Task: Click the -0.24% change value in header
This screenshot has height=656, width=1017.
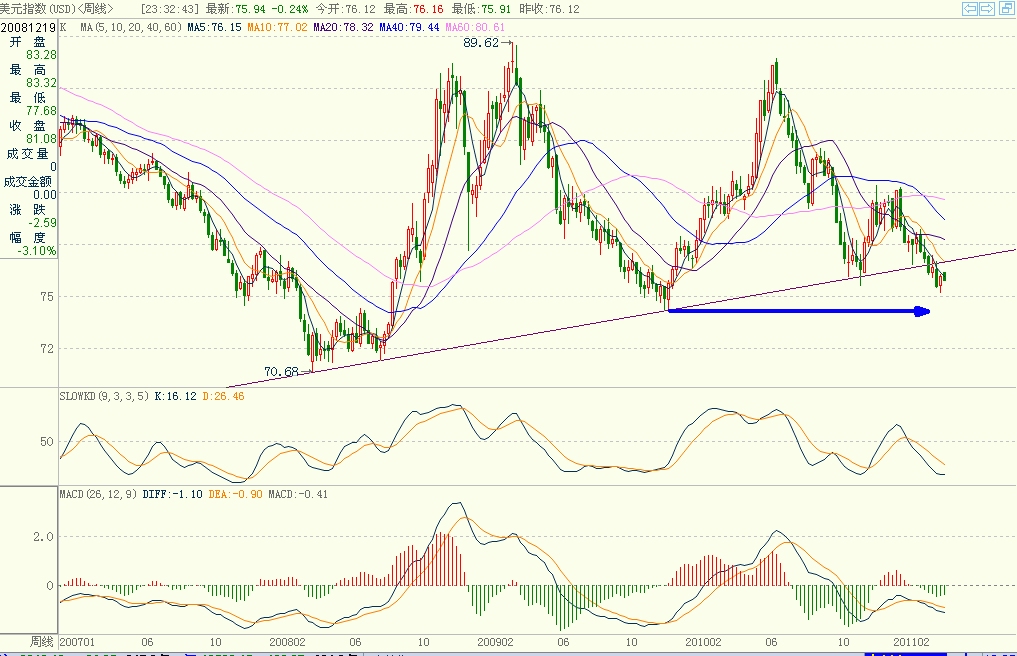Action: coord(289,9)
